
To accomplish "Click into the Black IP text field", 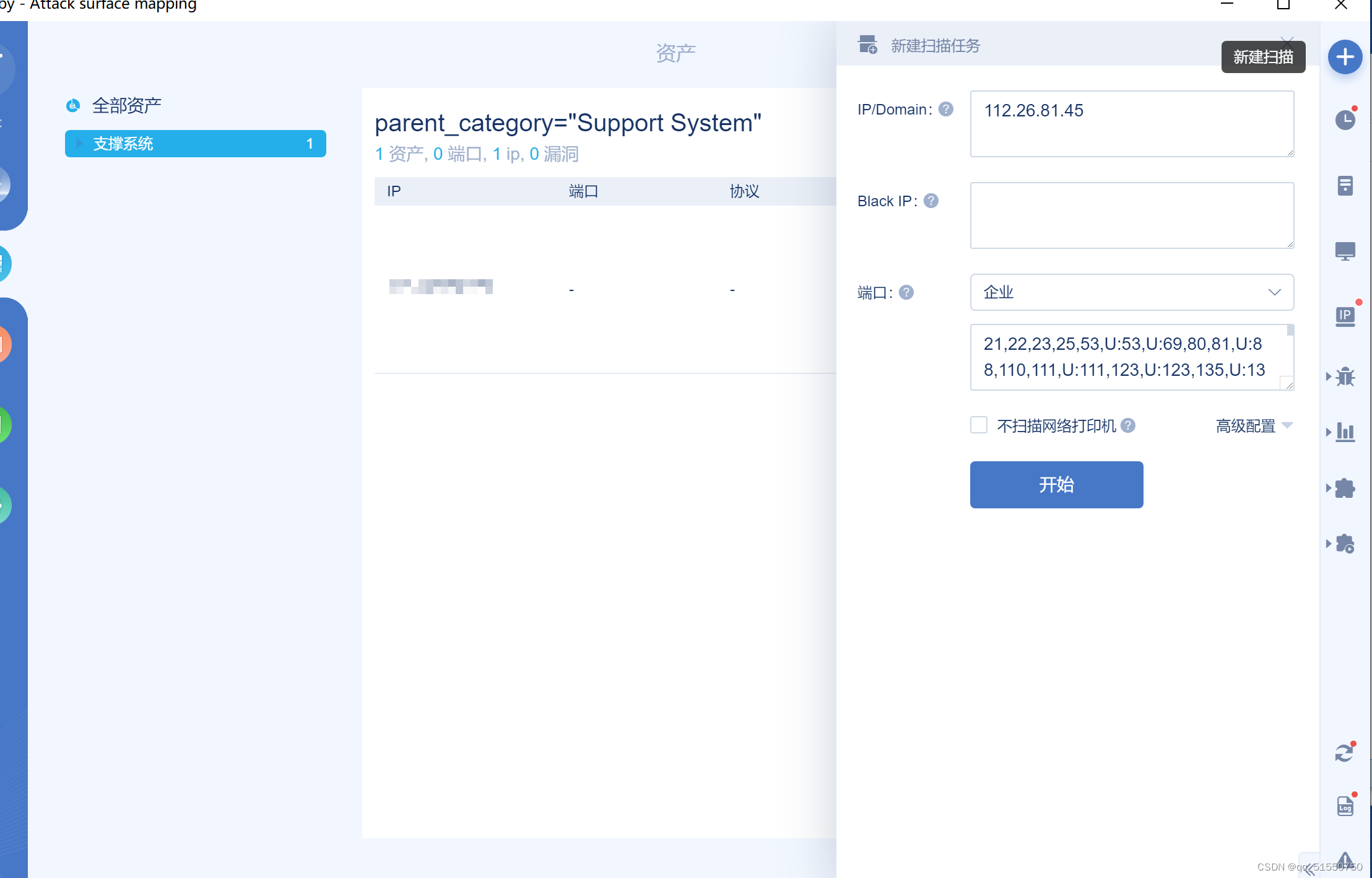I will click(1131, 215).
